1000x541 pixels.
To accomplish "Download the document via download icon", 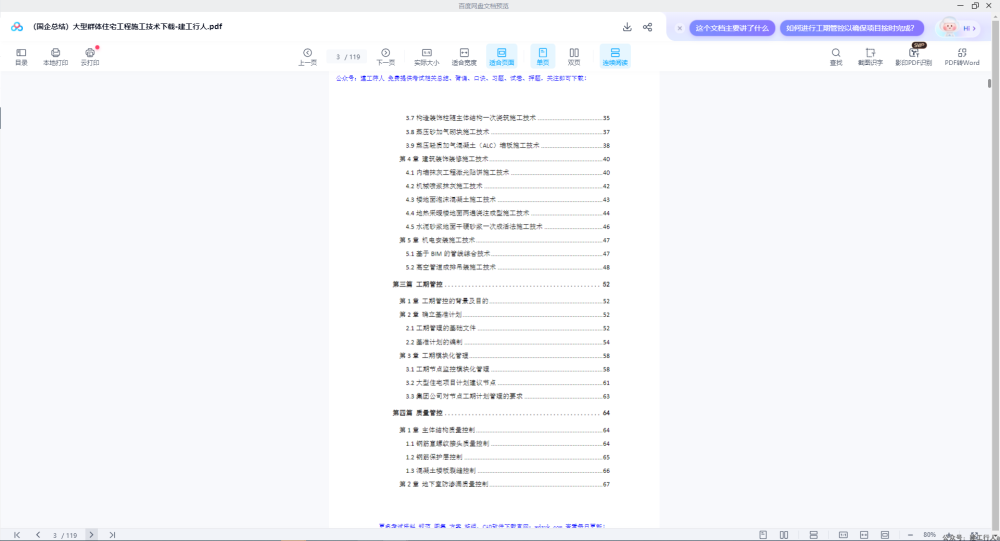I will (x=627, y=27).
